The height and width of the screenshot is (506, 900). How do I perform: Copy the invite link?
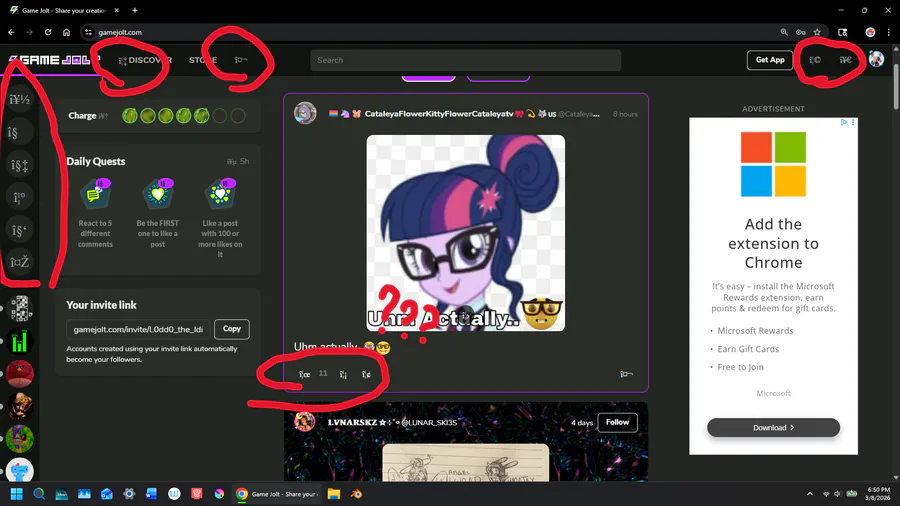pyautogui.click(x=232, y=329)
